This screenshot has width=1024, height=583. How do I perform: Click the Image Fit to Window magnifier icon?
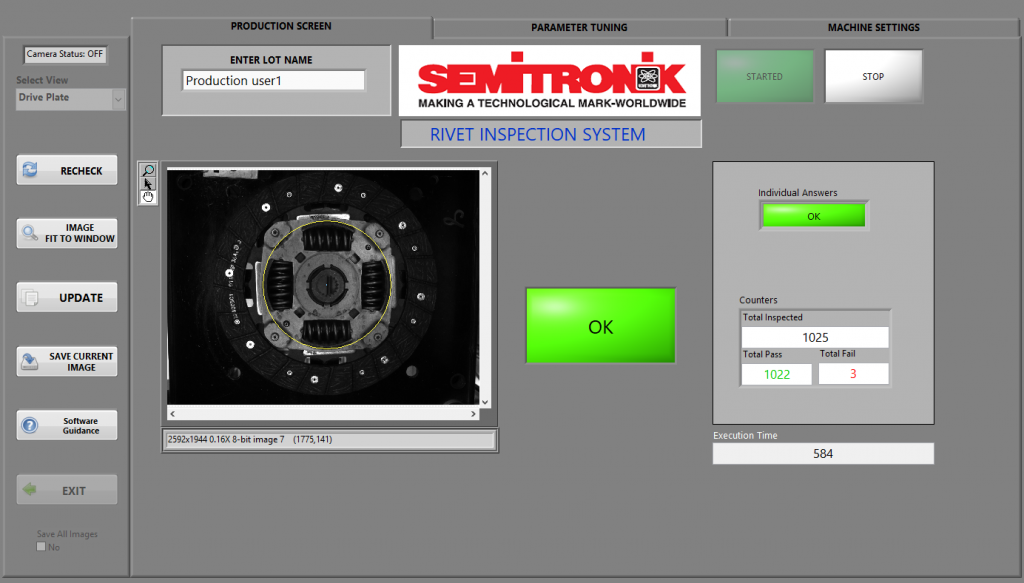click(x=30, y=233)
